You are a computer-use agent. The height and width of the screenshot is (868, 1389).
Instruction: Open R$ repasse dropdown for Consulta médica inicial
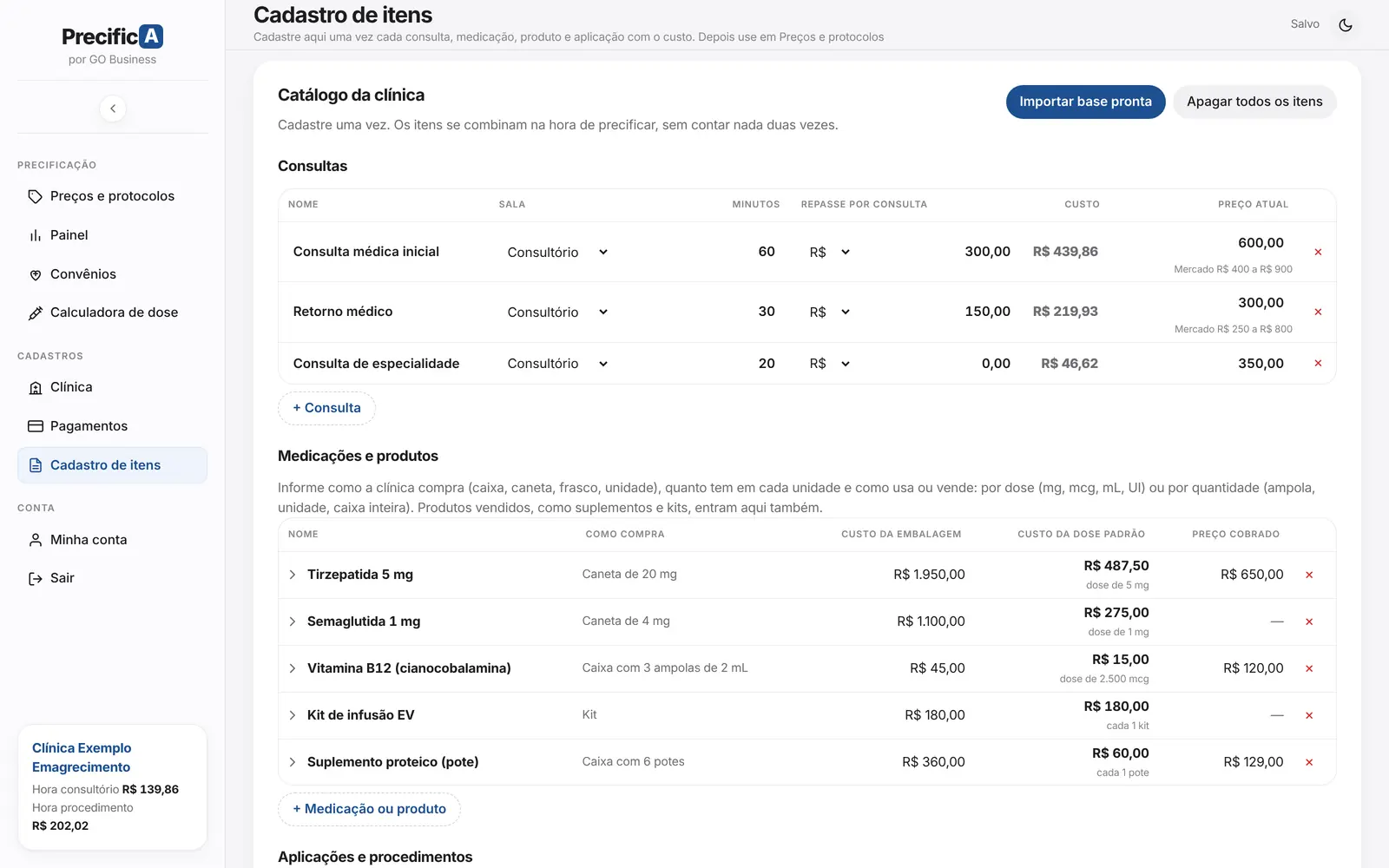[x=830, y=252]
